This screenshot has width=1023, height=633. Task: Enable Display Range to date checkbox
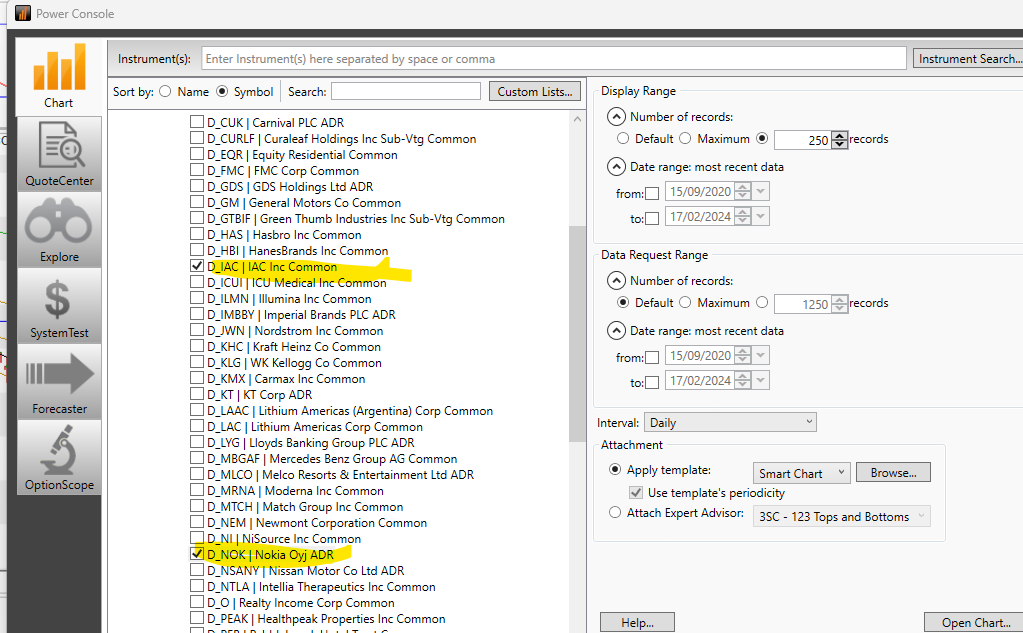click(652, 219)
